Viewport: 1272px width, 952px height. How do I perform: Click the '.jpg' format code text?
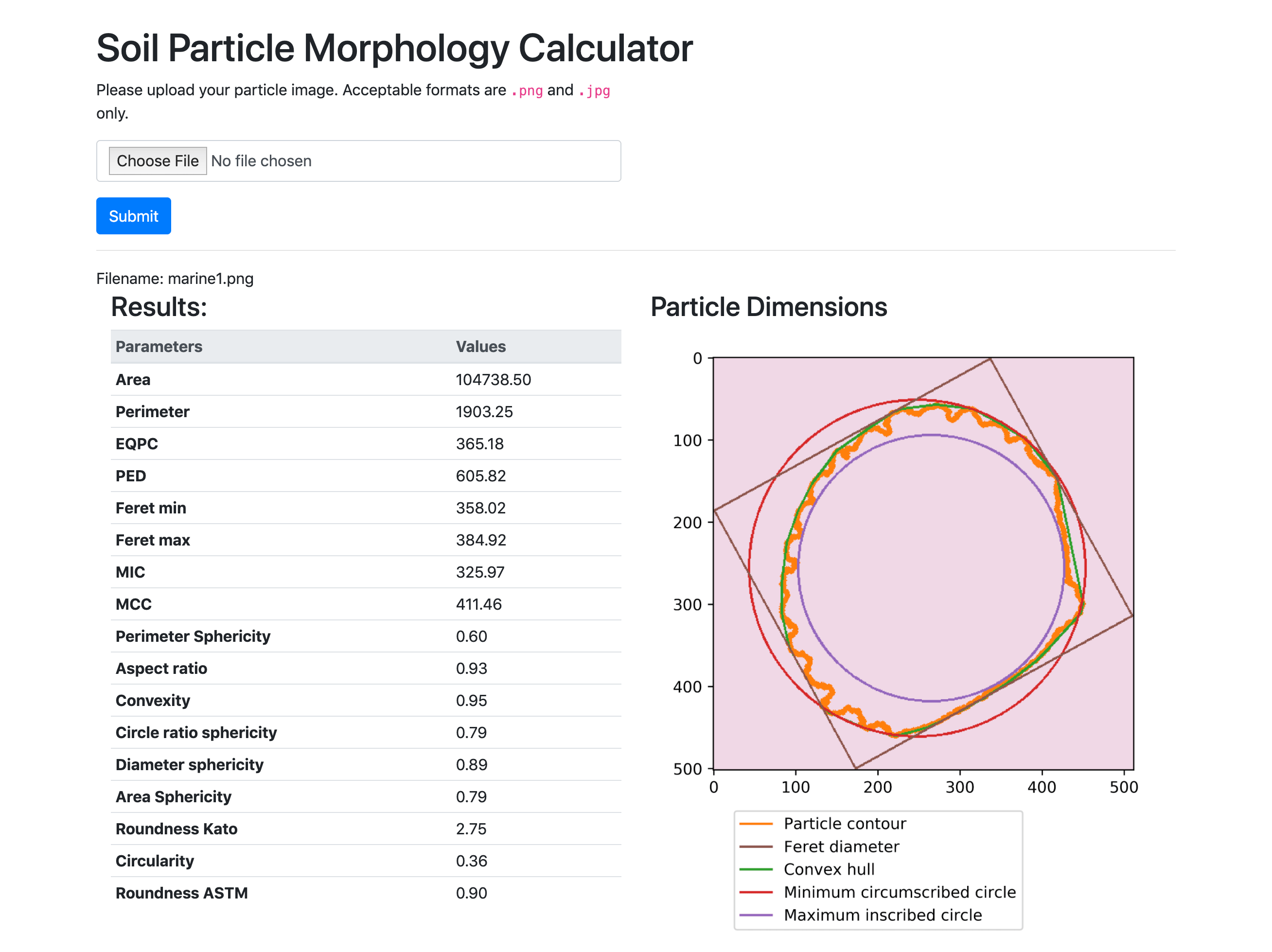[594, 91]
